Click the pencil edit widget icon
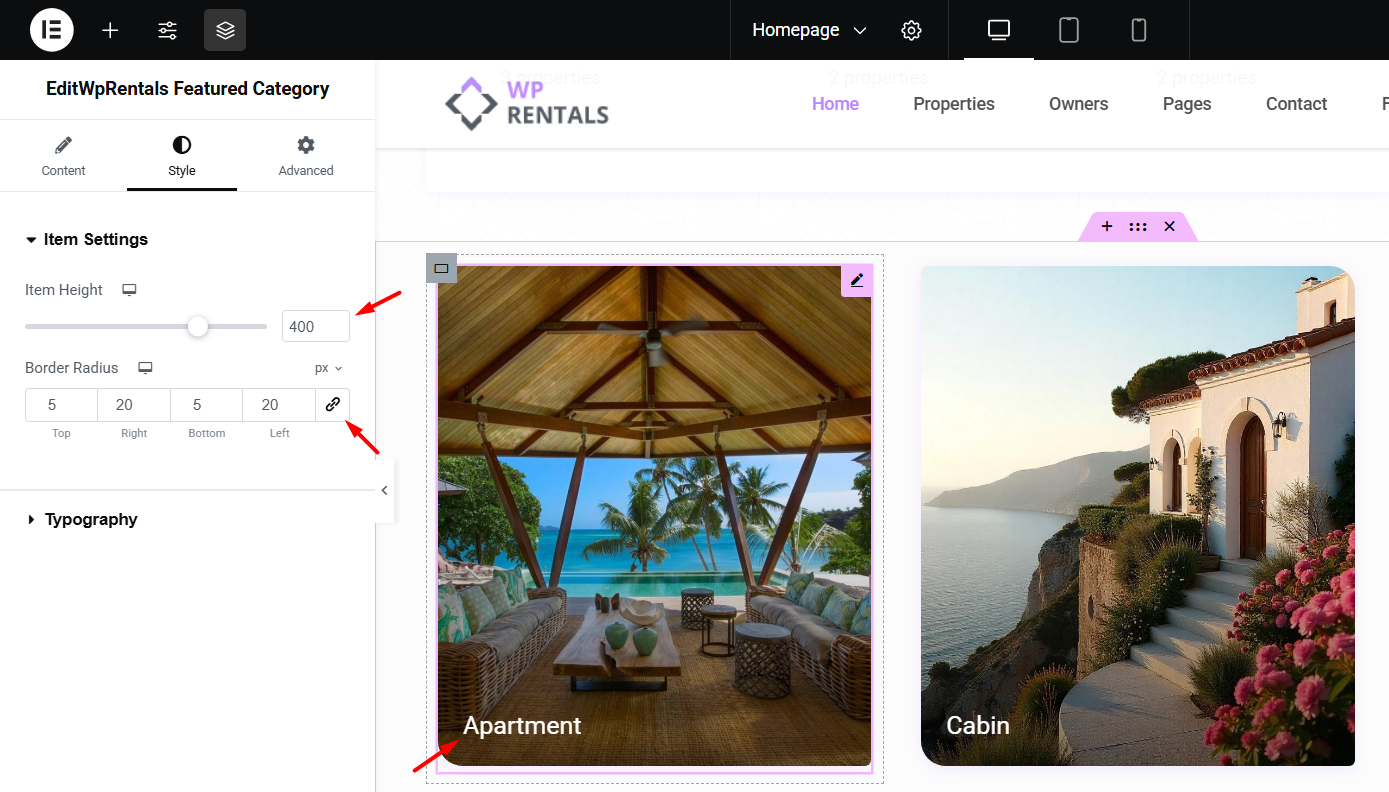Viewport: 1389px width, 792px height. coord(857,281)
